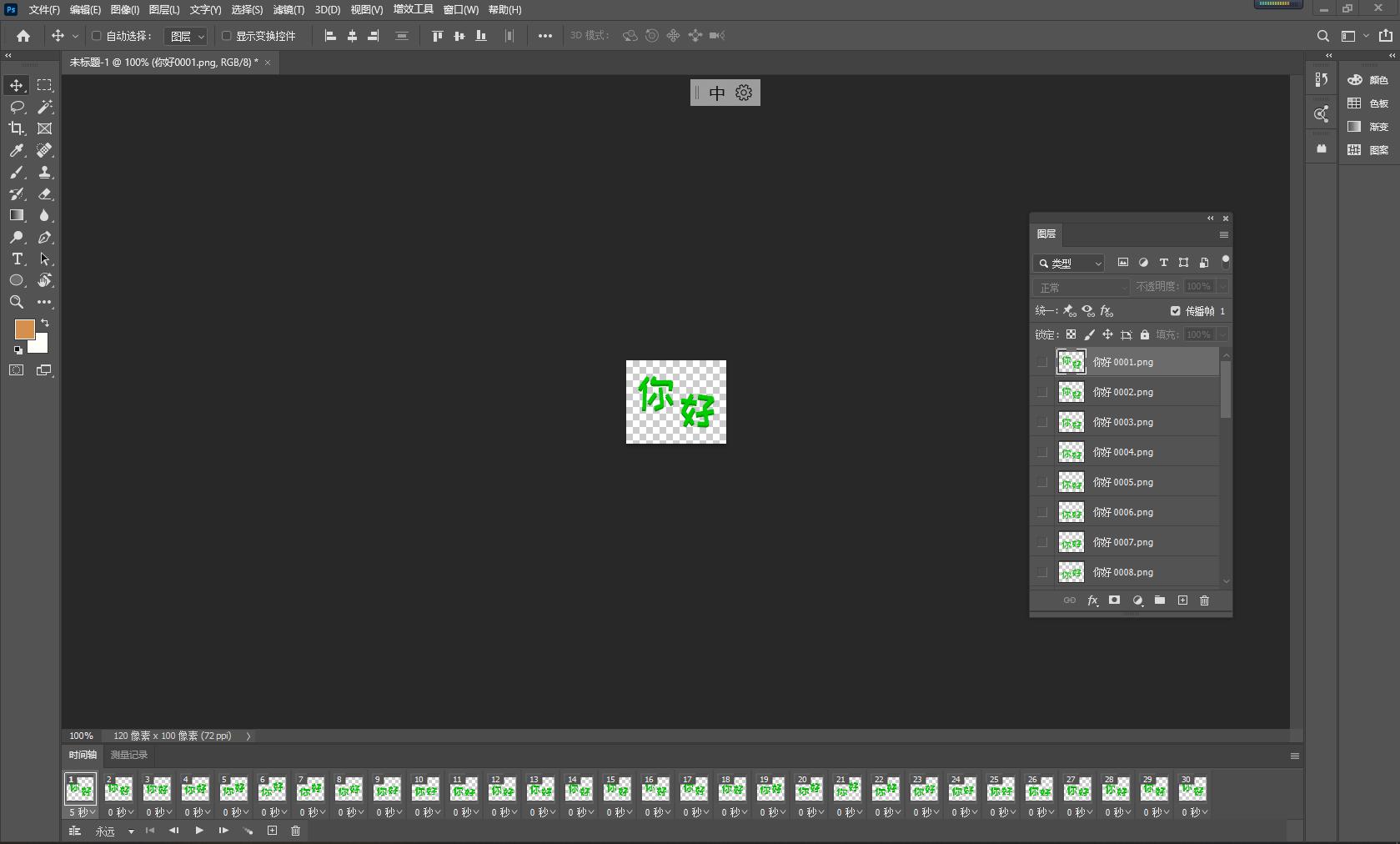The width and height of the screenshot is (1400, 844).
Task: Select frame 15 thumbnail in timeline
Action: (617, 789)
